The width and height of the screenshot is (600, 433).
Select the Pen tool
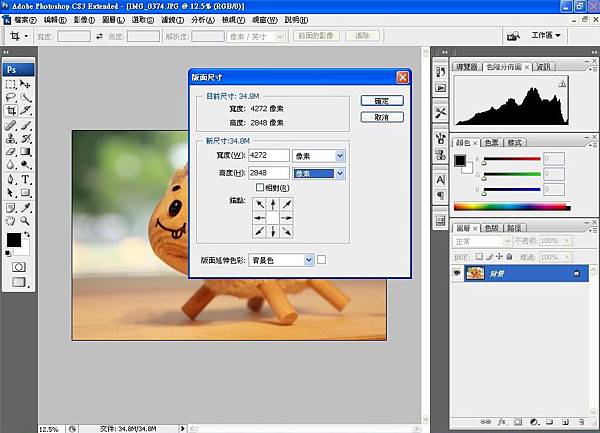coord(11,179)
